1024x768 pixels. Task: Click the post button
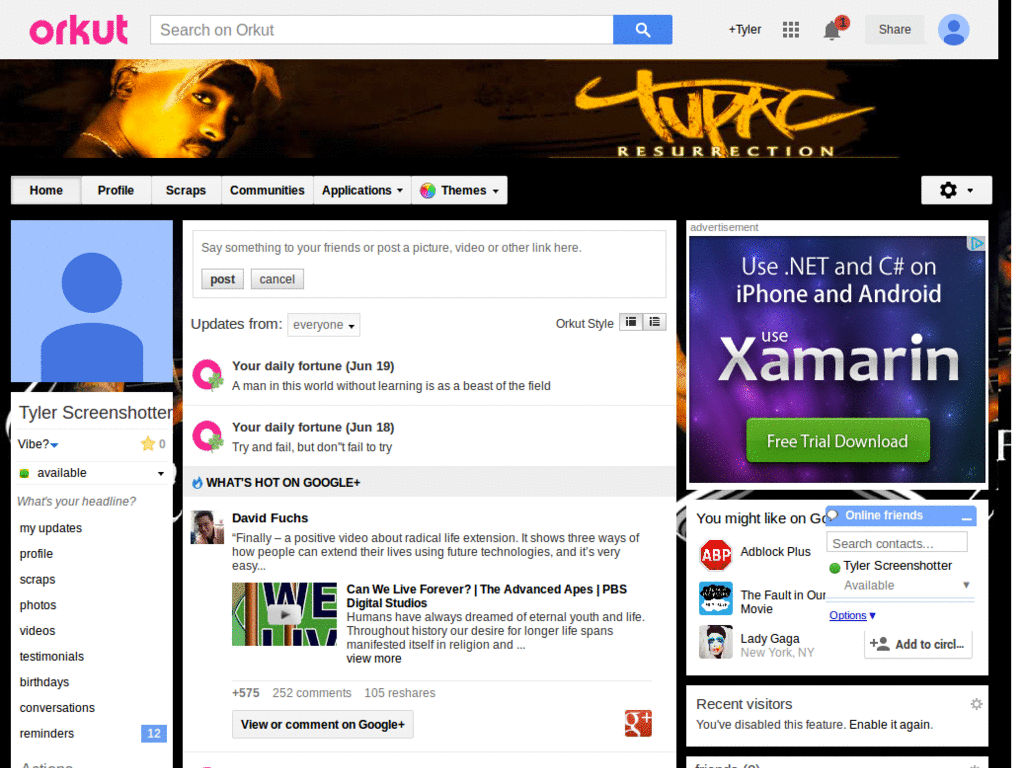[x=222, y=279]
